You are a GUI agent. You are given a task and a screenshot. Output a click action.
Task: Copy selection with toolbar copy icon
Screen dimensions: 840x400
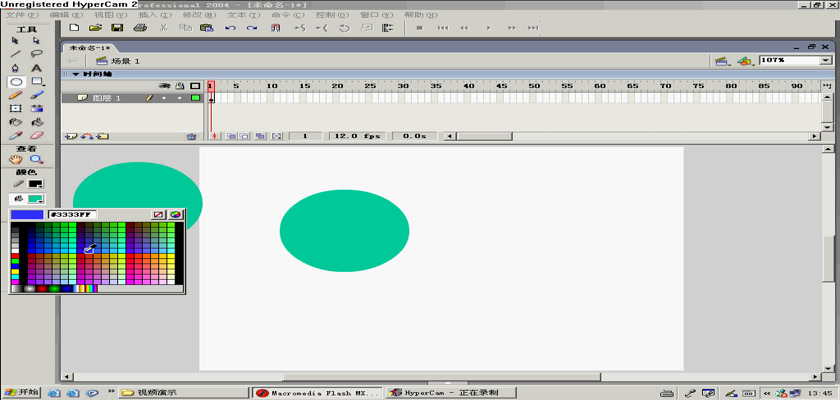[x=185, y=28]
